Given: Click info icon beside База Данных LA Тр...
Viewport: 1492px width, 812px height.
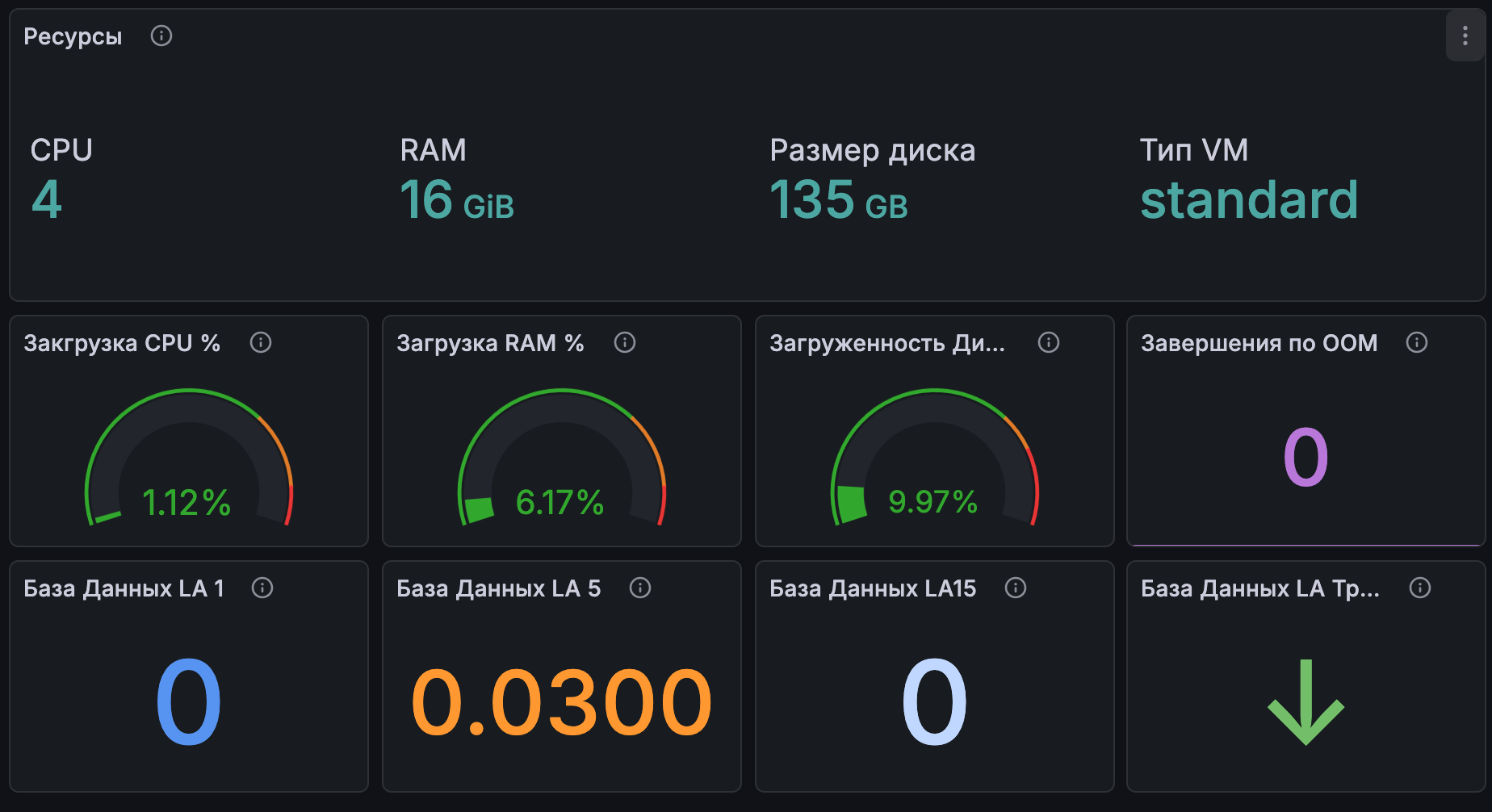Looking at the screenshot, I should pos(1420,588).
